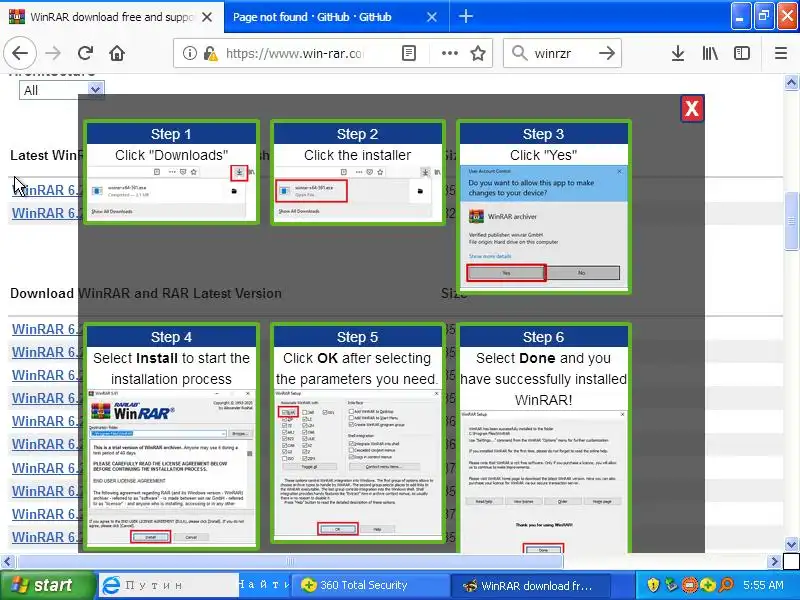The image size is (800, 600).
Task: Click the green plus 360 tray icon
Action: click(708, 585)
